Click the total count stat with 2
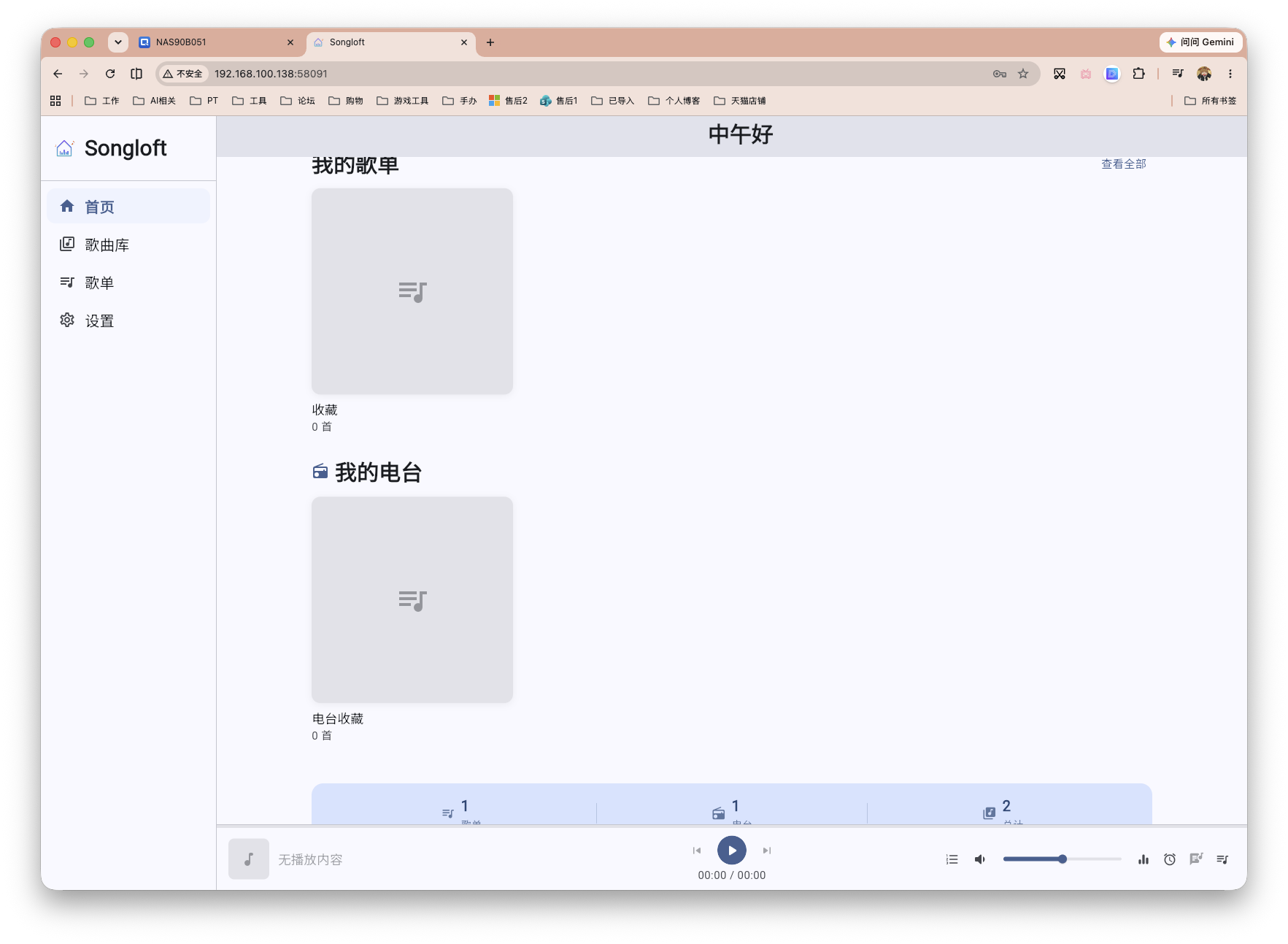The image size is (1288, 944). click(1003, 812)
